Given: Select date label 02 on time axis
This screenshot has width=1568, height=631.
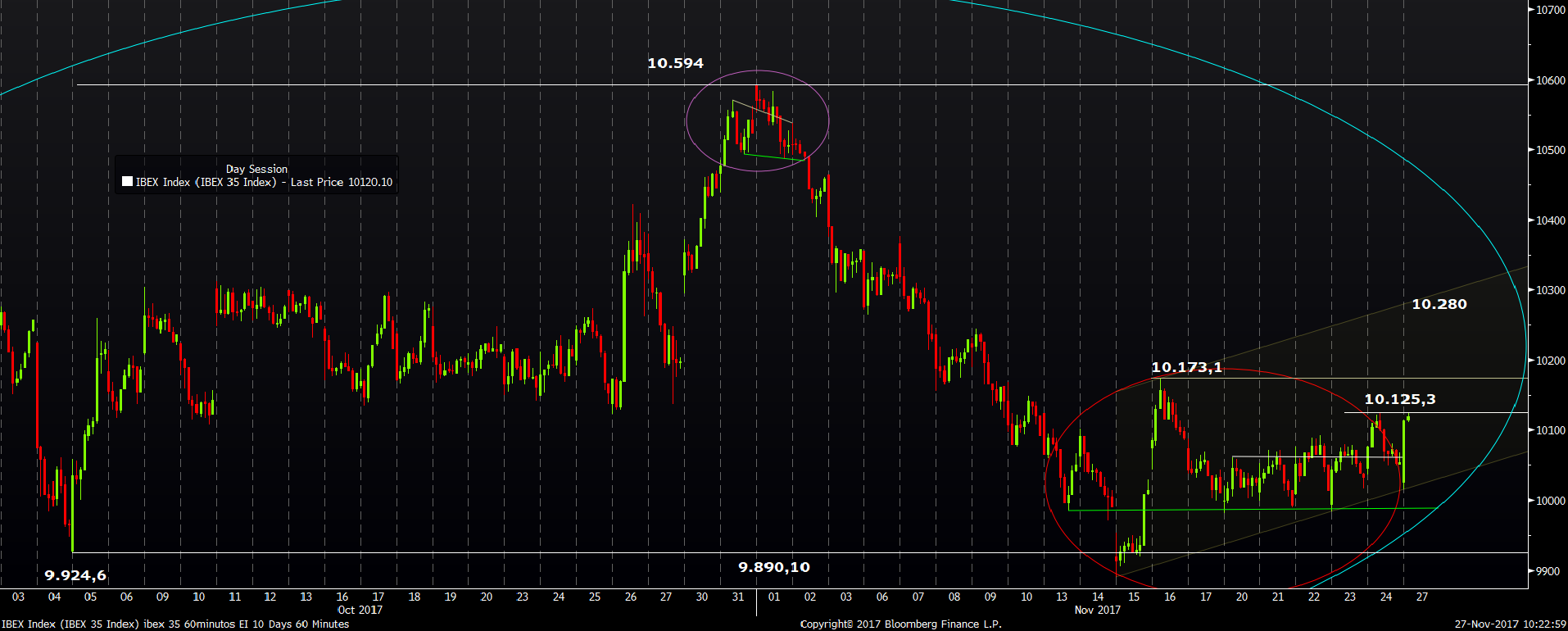Looking at the screenshot, I should (810, 597).
